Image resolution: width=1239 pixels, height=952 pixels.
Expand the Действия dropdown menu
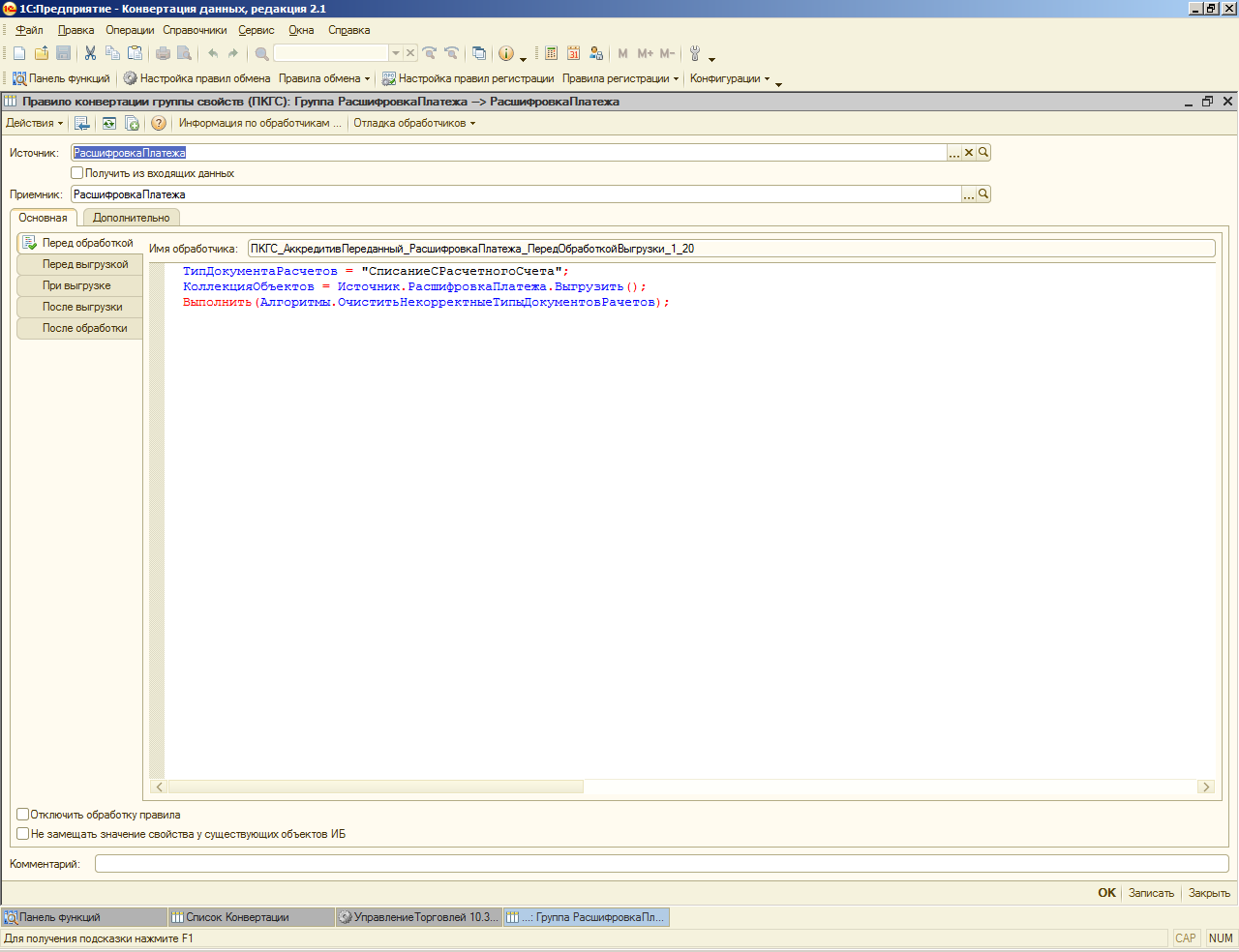pos(34,123)
